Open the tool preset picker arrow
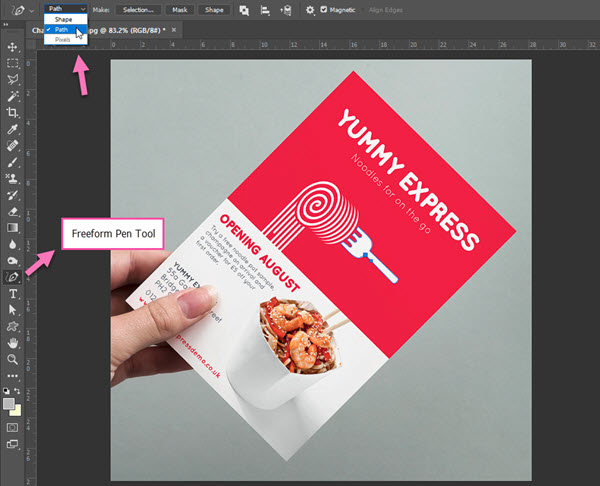Screen dimensions: 600x486 32,11
